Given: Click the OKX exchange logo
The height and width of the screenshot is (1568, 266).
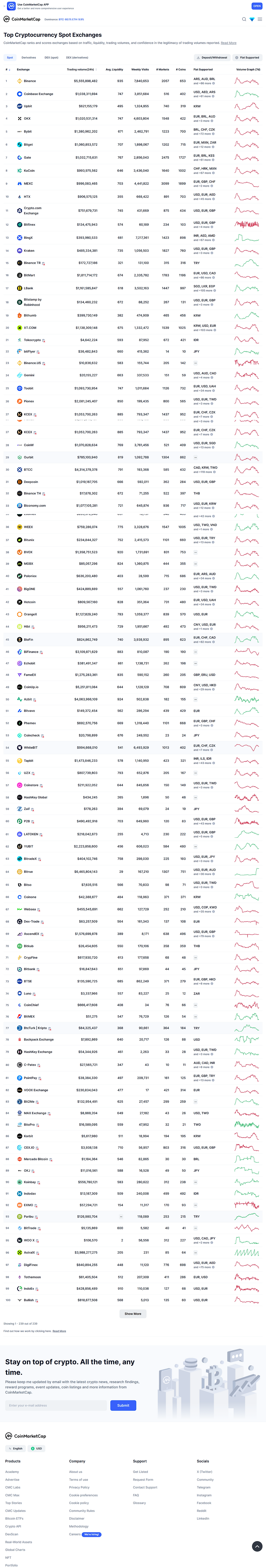Looking at the screenshot, I should (x=20, y=119).
